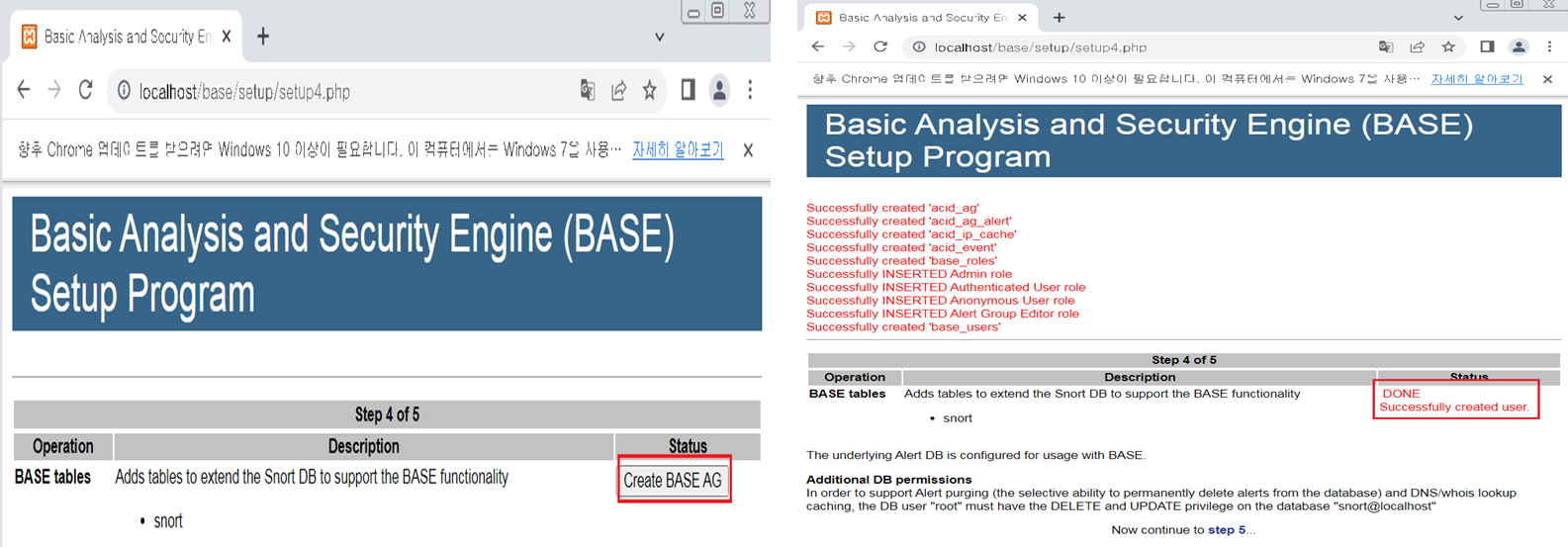
Task: Follow step 5 link in right window
Action: [1228, 530]
